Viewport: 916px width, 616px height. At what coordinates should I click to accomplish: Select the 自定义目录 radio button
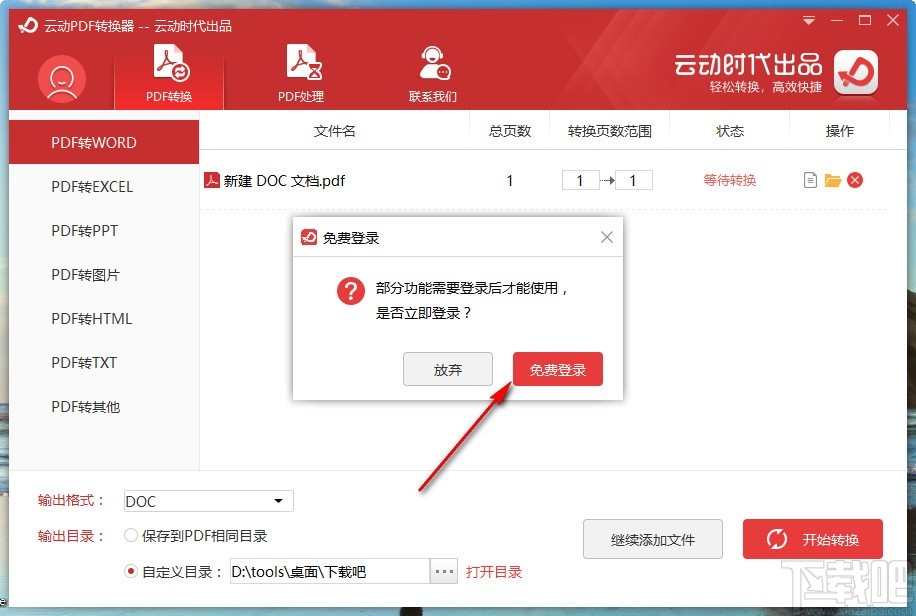point(130,571)
